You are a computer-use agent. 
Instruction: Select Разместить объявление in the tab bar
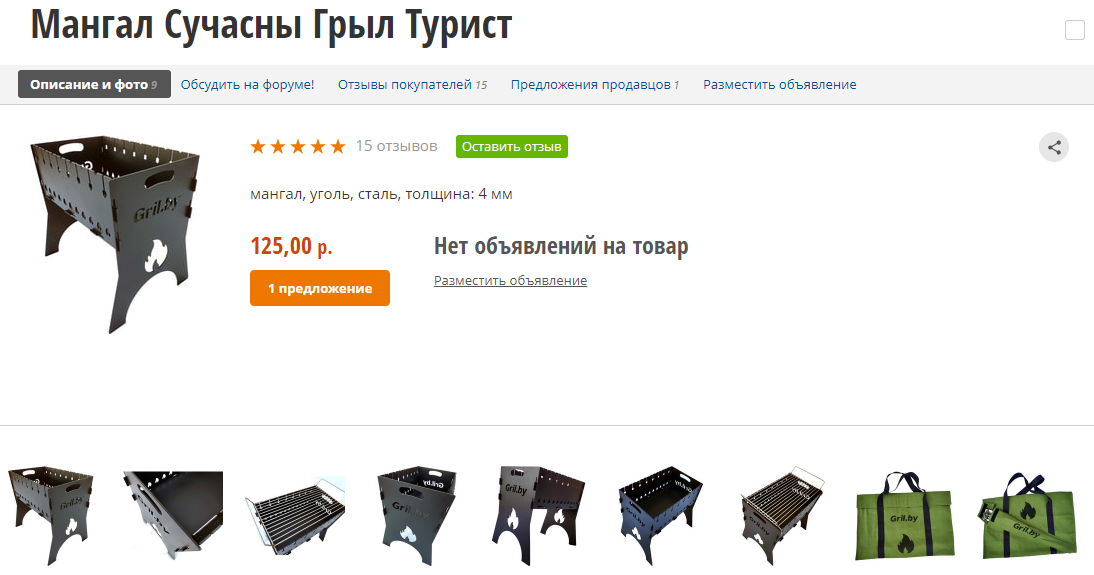[779, 84]
